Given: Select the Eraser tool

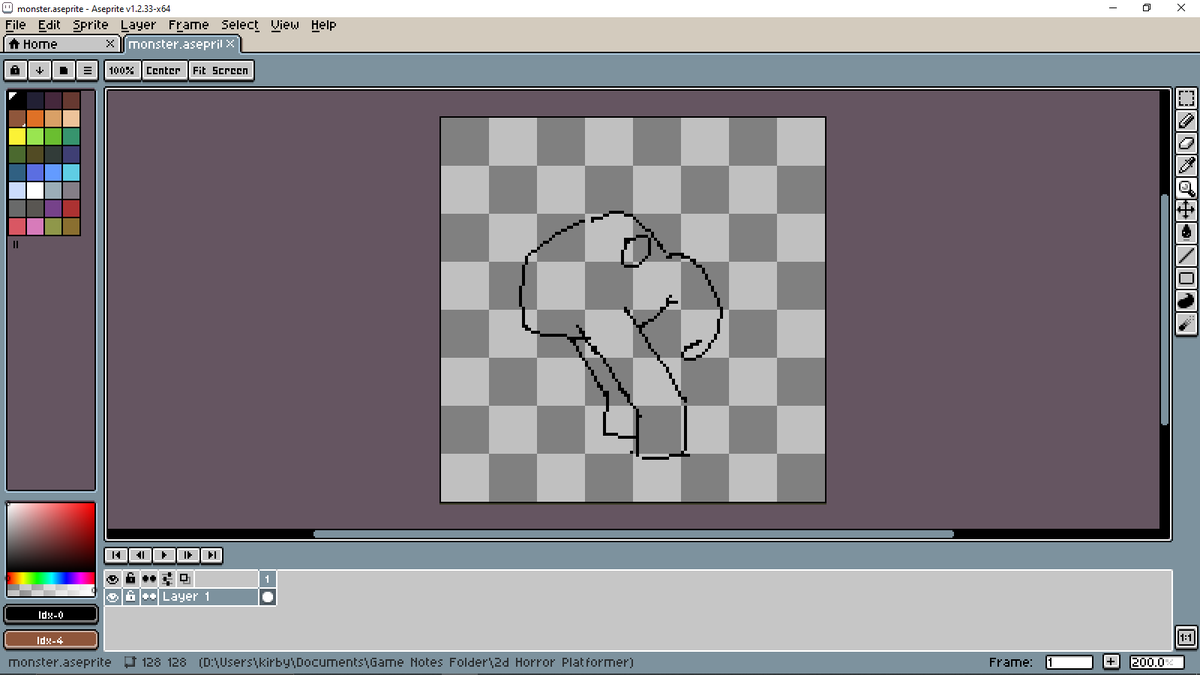Looking at the screenshot, I should click(x=1186, y=143).
